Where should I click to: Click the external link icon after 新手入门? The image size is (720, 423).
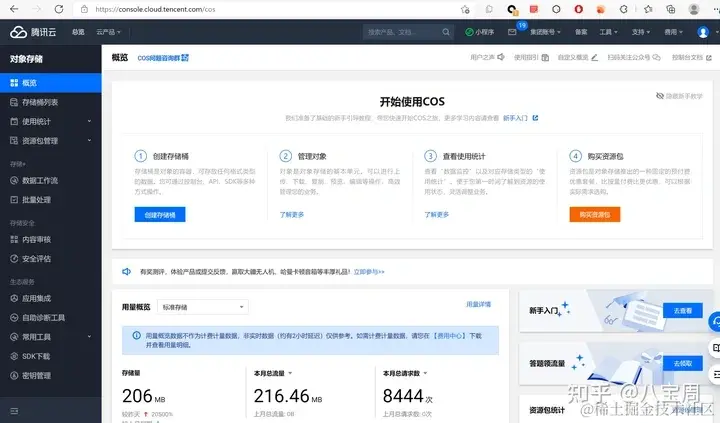(x=535, y=118)
